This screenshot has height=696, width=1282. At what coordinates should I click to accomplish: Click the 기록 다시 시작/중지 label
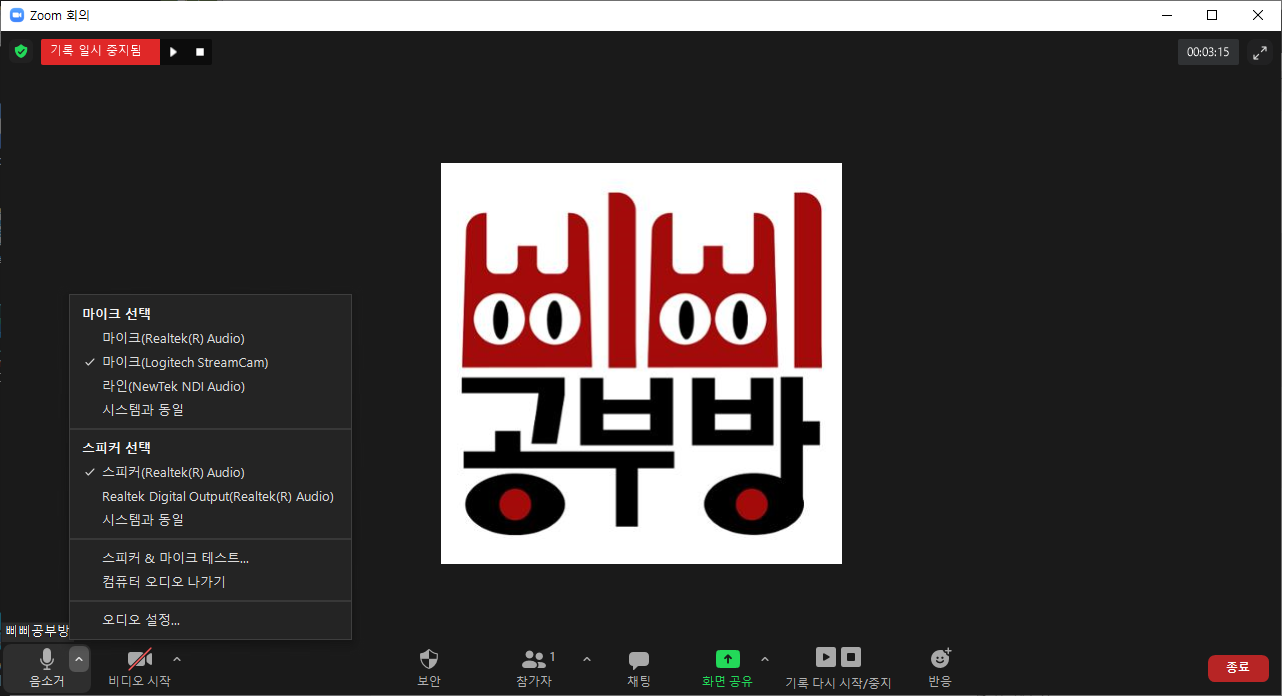(x=838, y=683)
